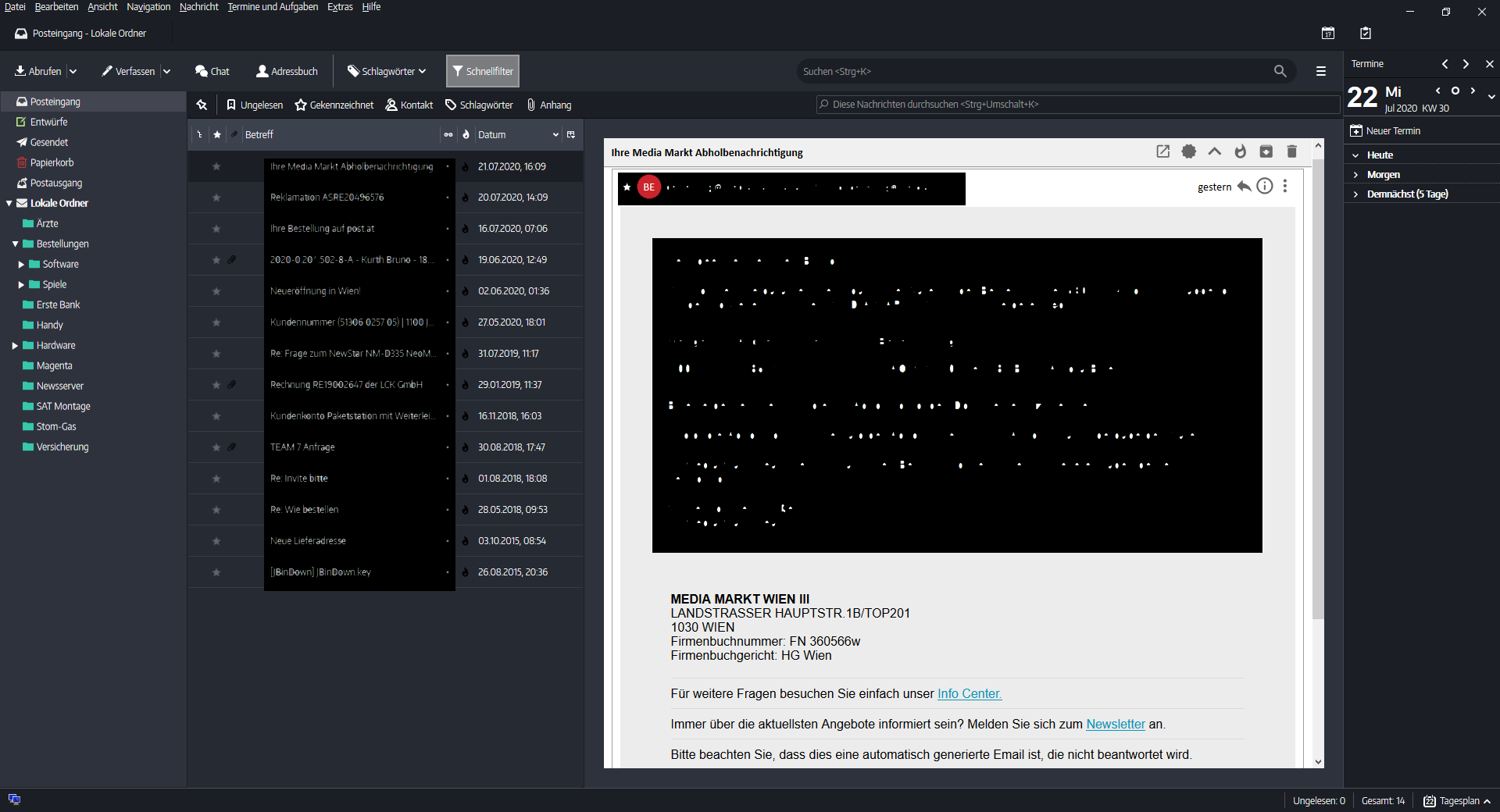Toggle the Schnellfilter bar
This screenshot has width=1500, height=812.
pos(482,71)
